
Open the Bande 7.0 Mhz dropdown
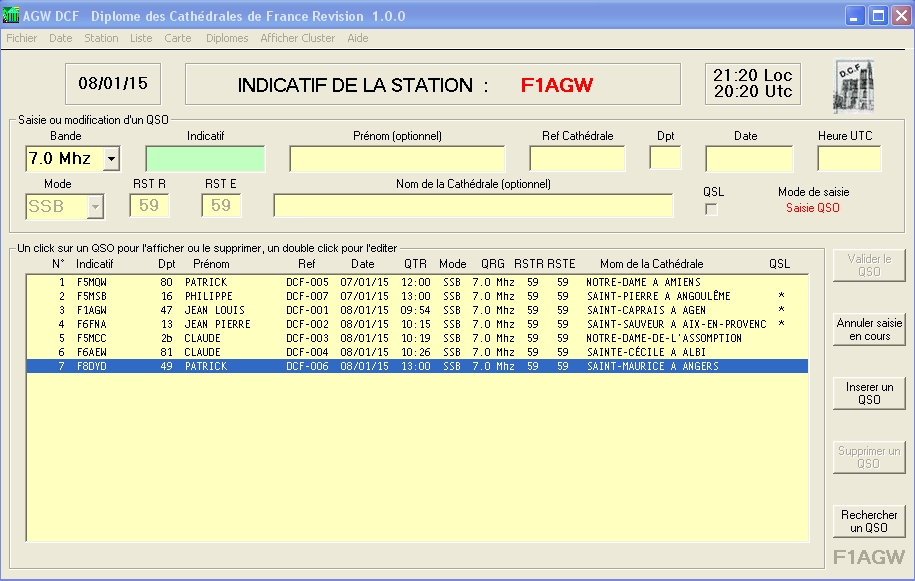coord(111,158)
